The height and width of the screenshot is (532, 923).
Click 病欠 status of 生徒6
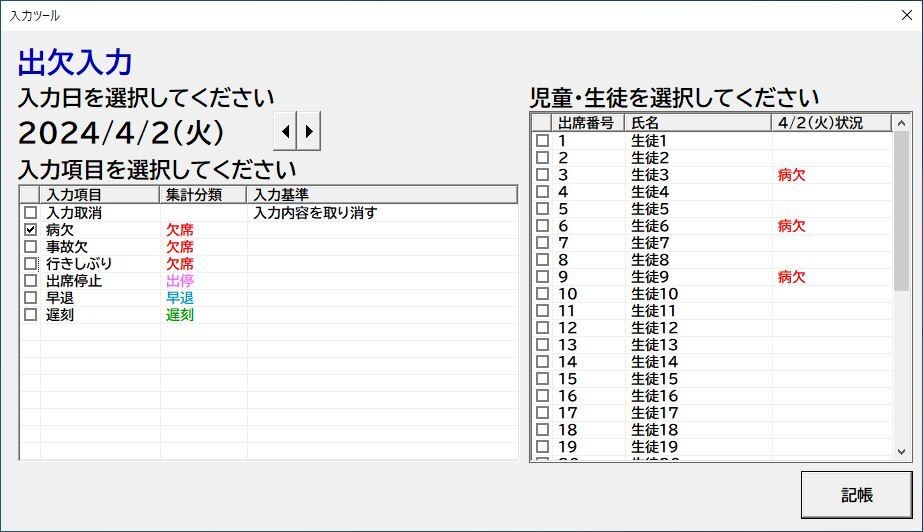click(x=791, y=226)
